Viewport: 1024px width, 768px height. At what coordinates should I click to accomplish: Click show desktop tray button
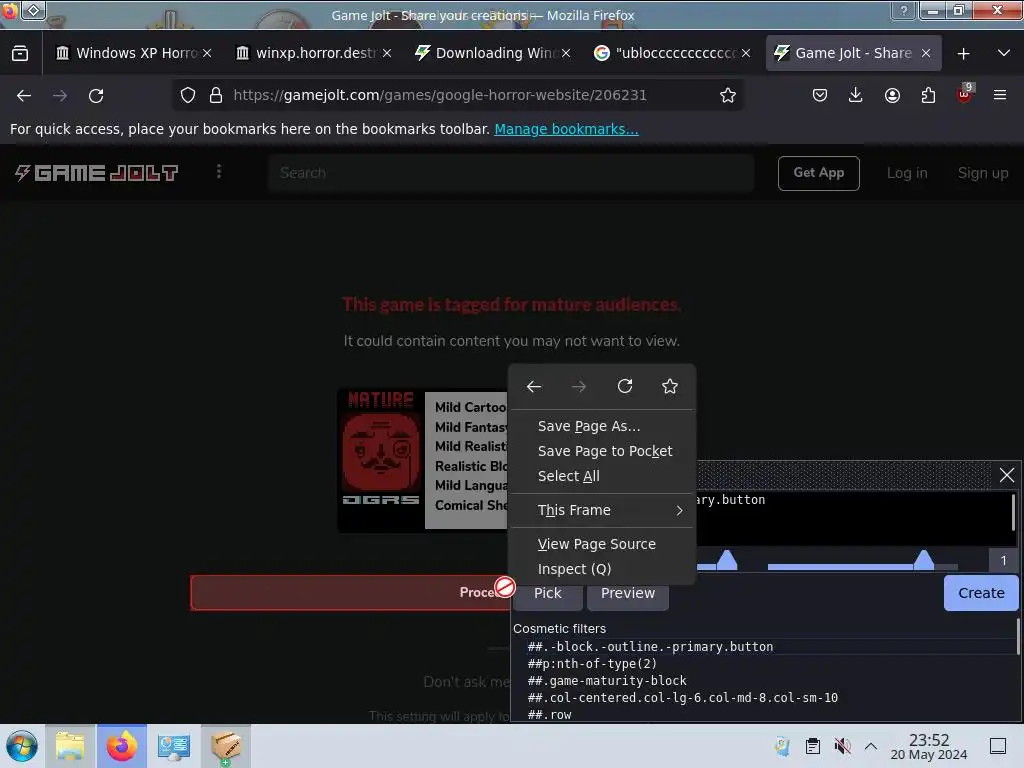coord(998,746)
